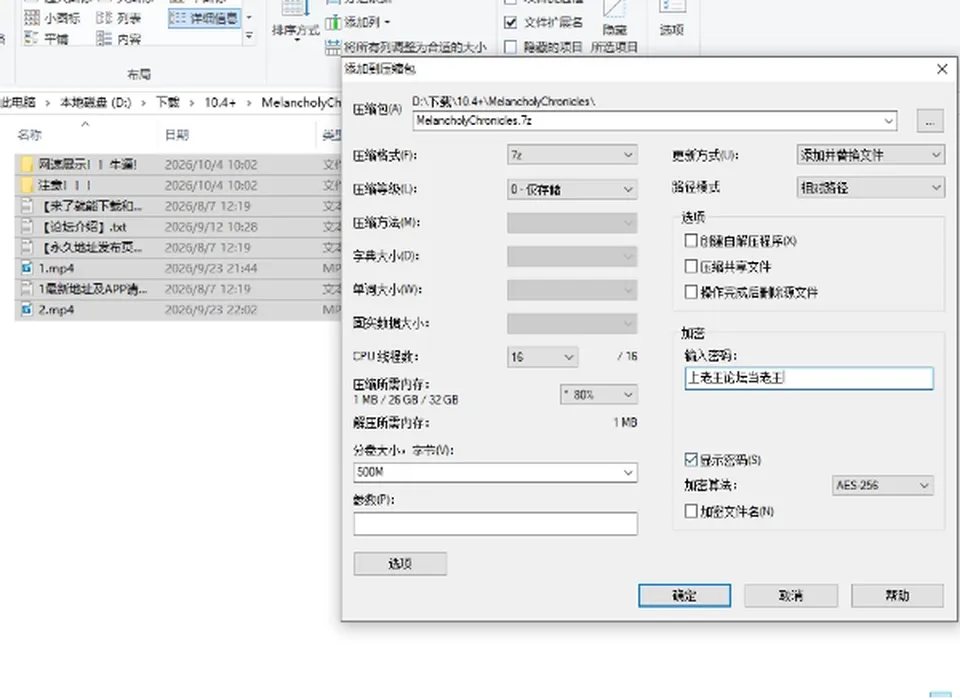
Task: Confirm compression with the 确定 button
Action: pos(684,595)
